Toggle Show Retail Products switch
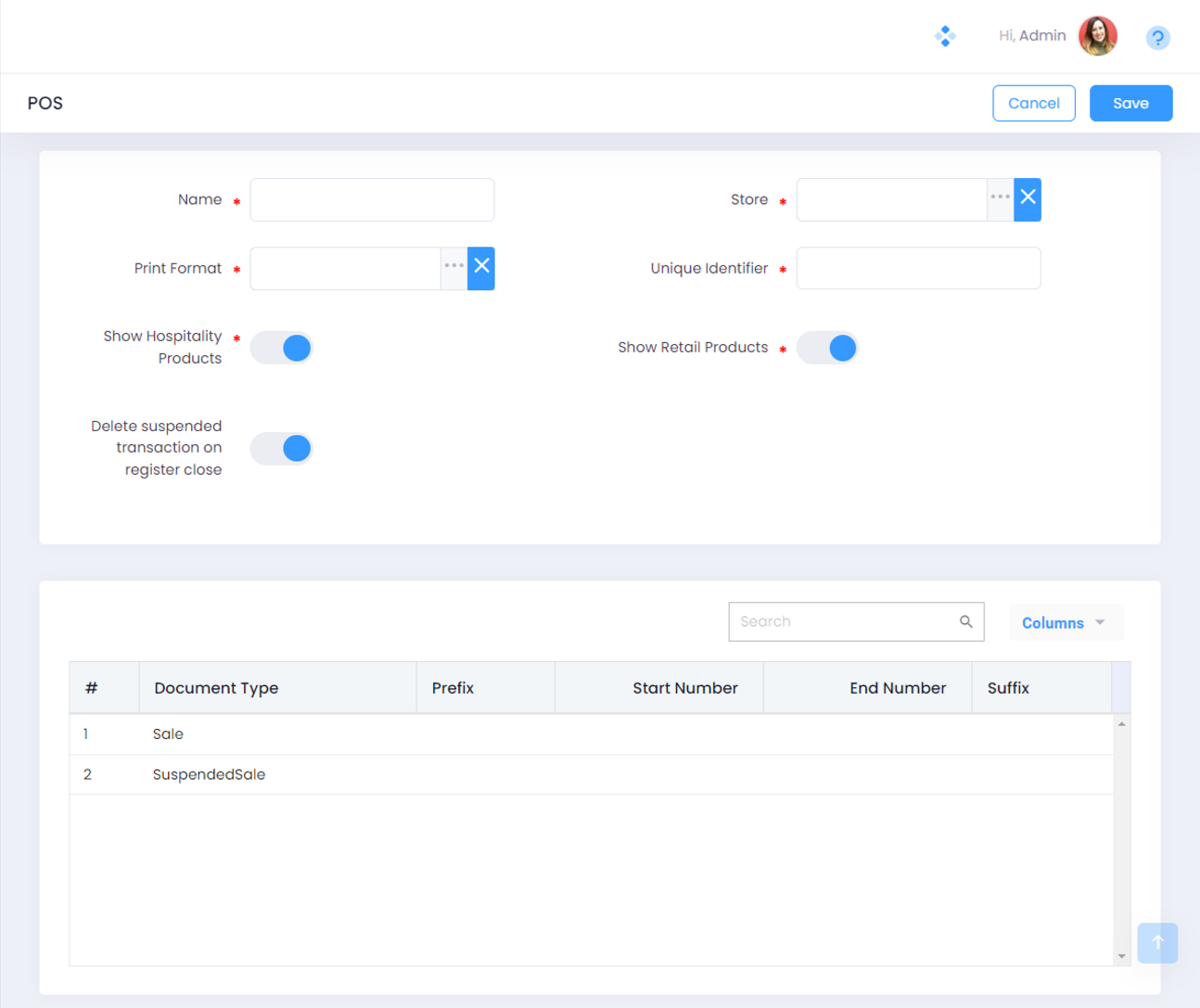1200x1008 pixels. pos(828,348)
